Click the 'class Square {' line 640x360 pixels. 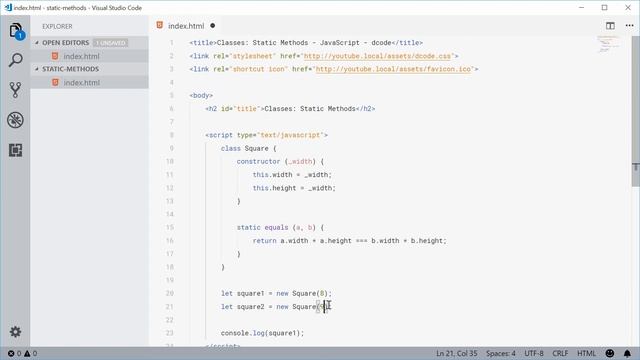coord(248,149)
